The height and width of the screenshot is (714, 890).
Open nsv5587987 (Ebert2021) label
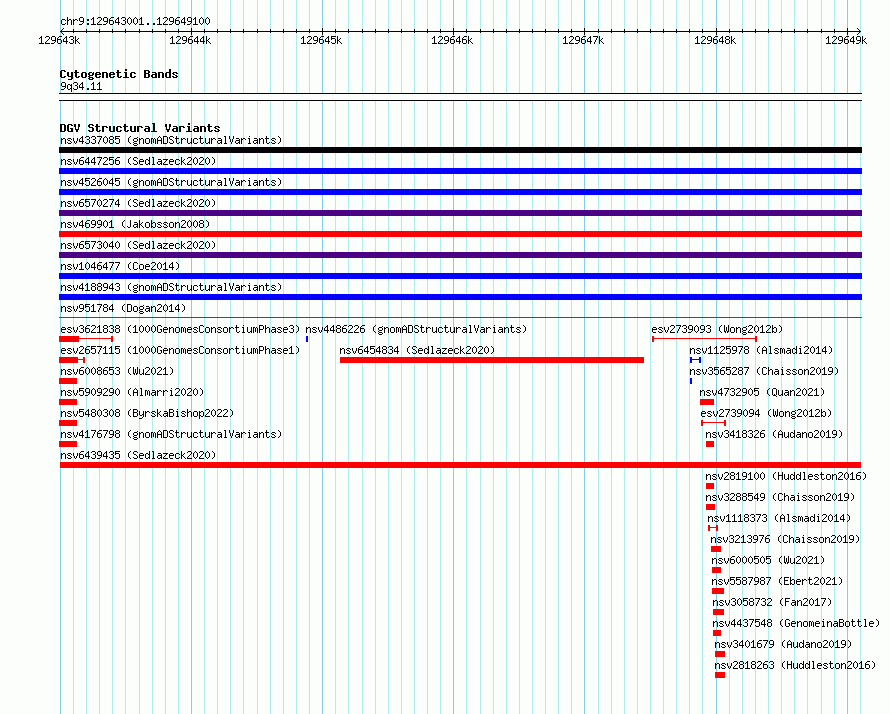tap(778, 581)
